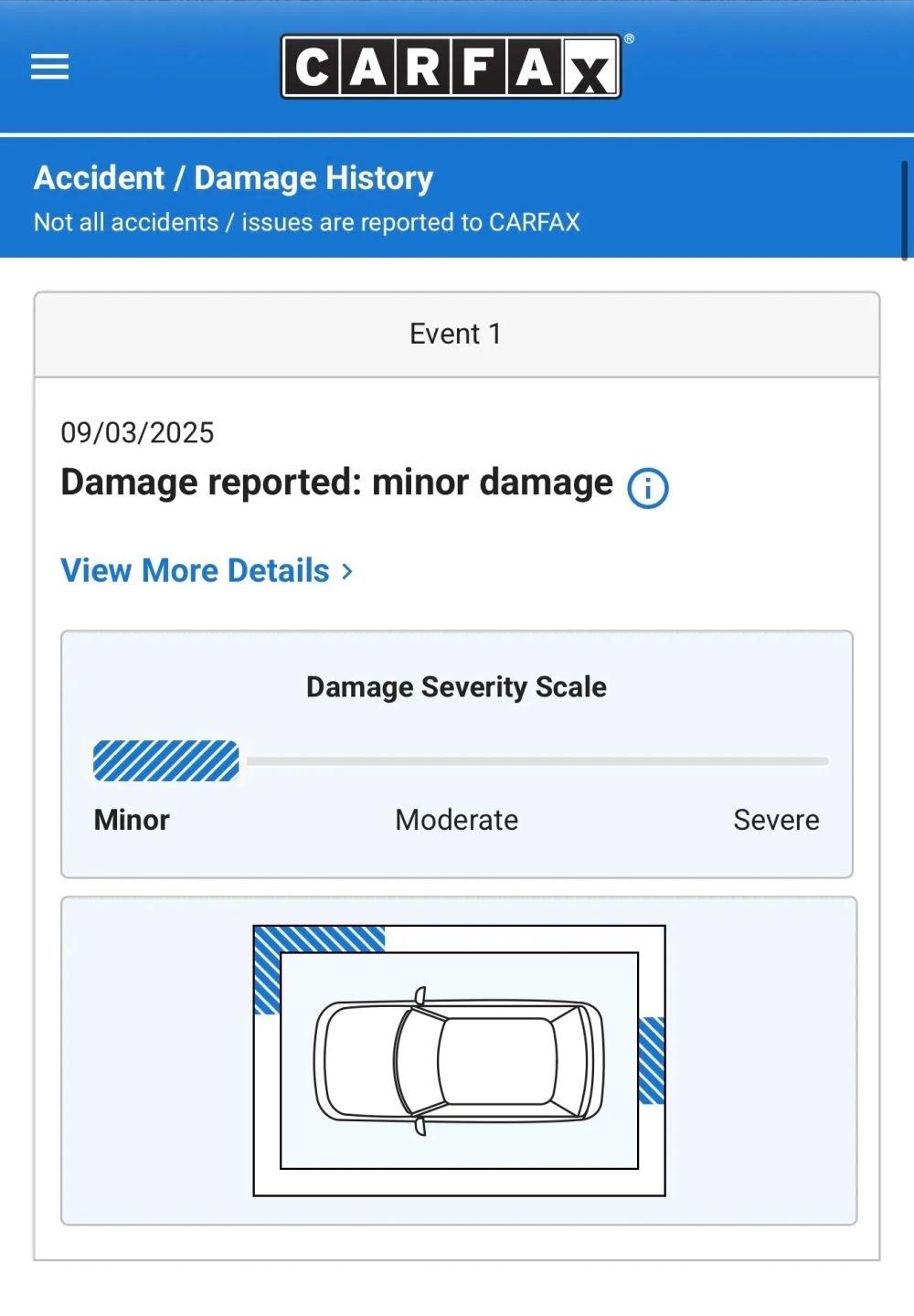This screenshot has width=914, height=1316.
Task: Click the Minor severity label
Action: (132, 820)
